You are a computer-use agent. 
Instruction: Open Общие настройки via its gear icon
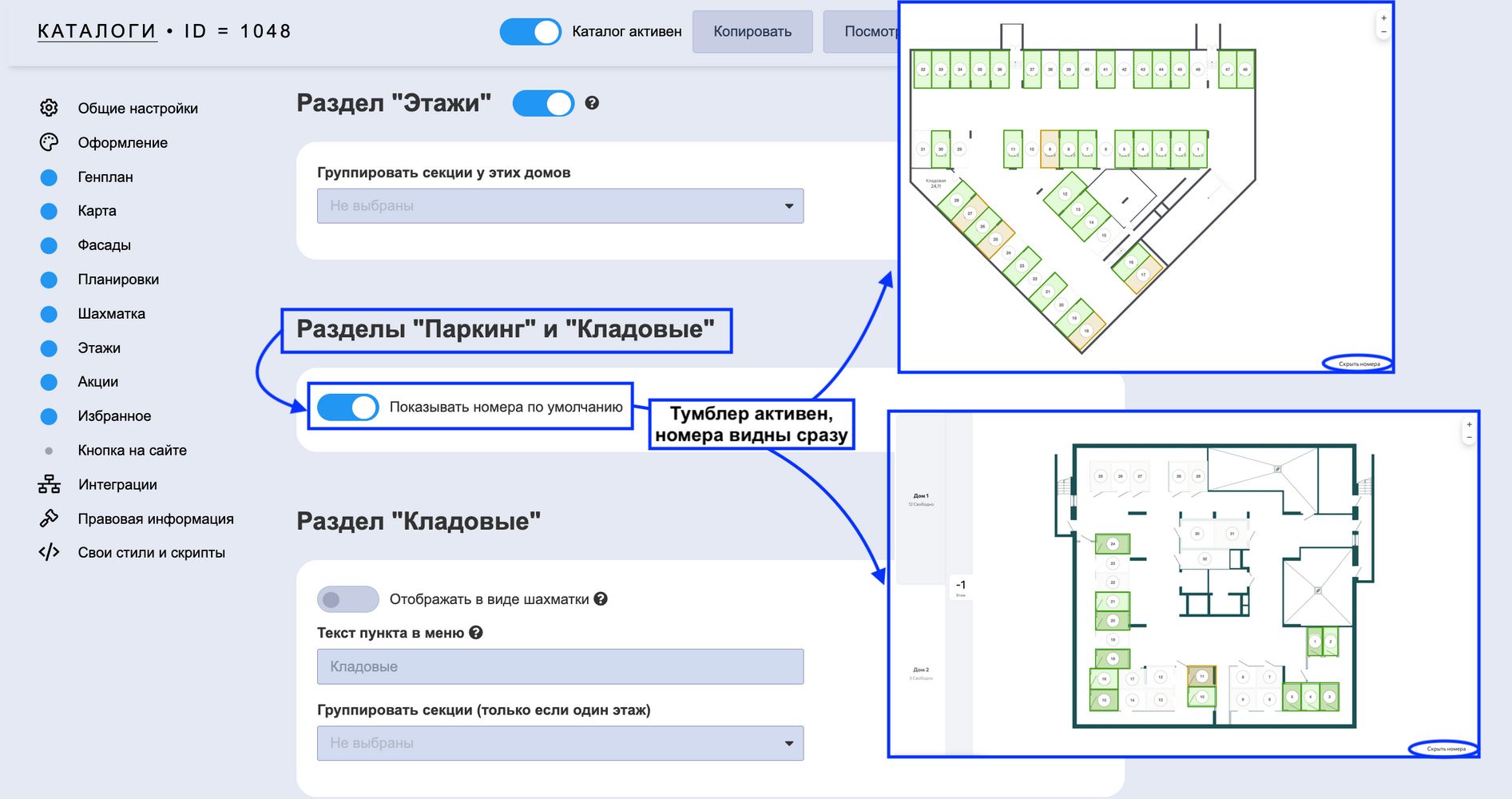(x=49, y=108)
